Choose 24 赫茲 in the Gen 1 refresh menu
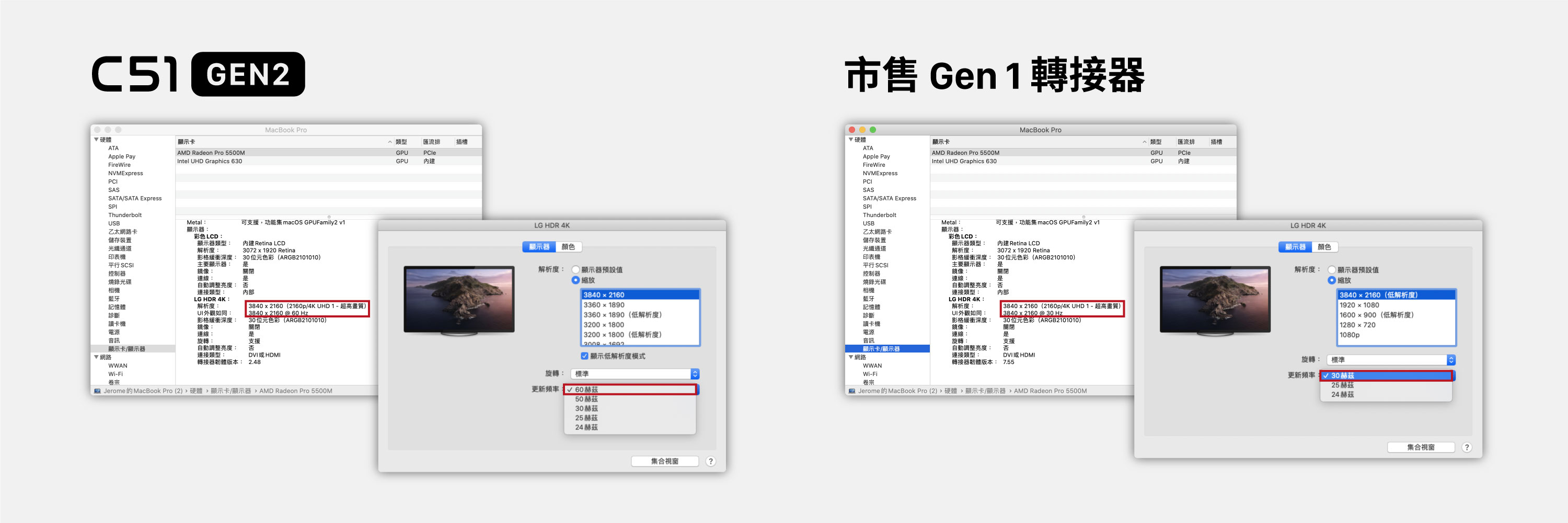 (1386, 394)
